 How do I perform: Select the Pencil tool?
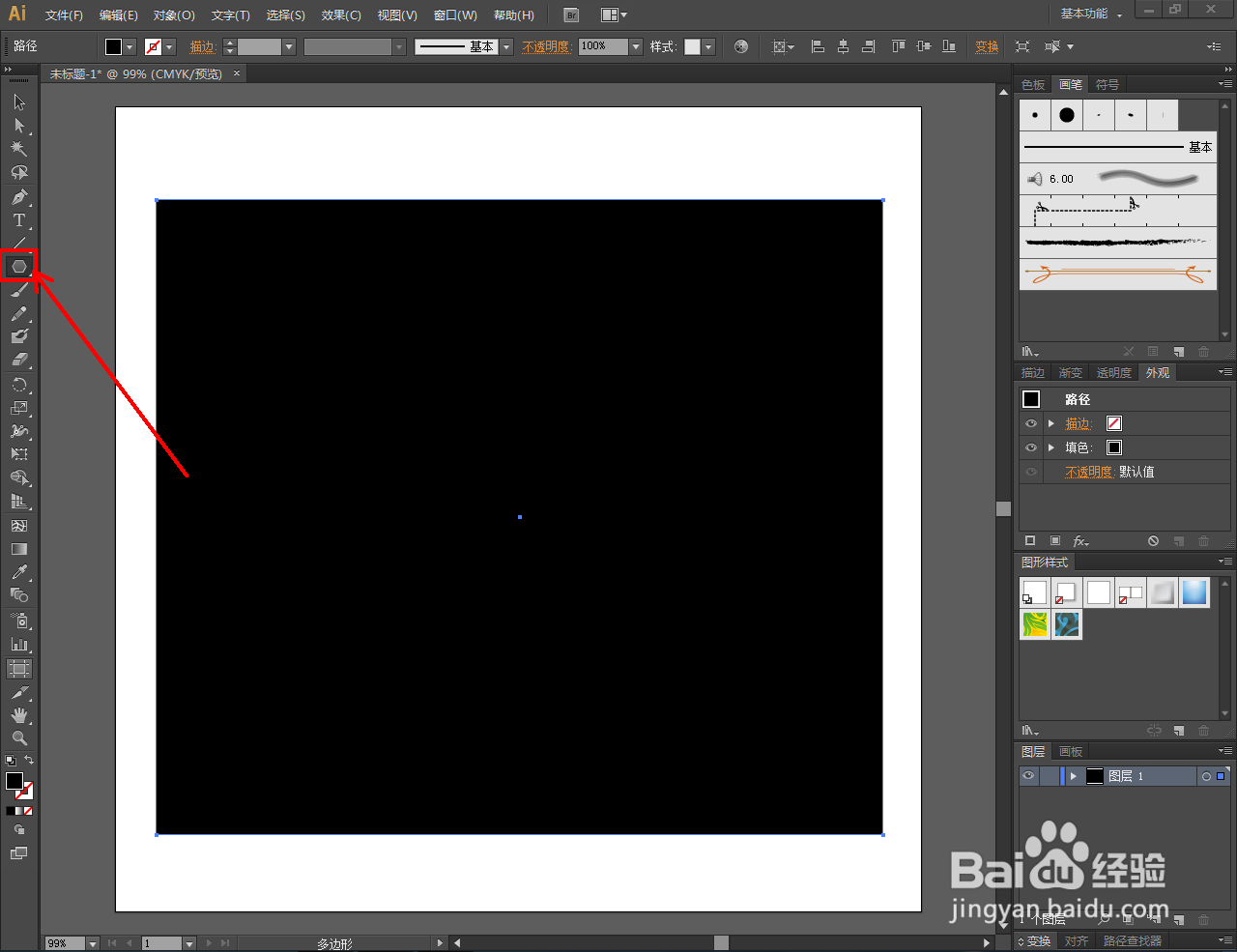19,313
